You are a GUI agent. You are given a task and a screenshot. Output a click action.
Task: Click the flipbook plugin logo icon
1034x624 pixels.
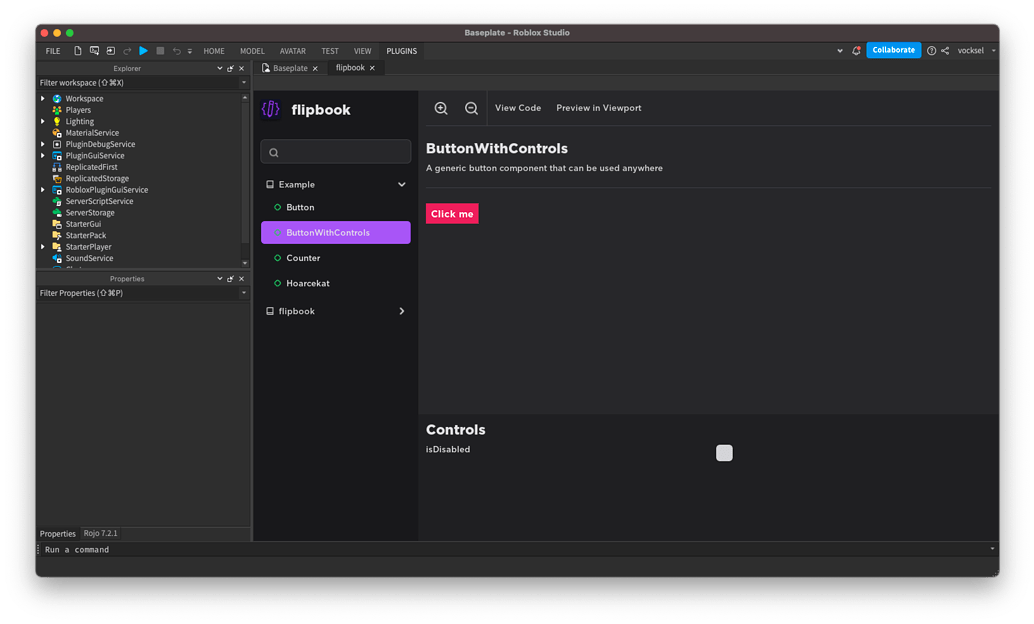[270, 109]
